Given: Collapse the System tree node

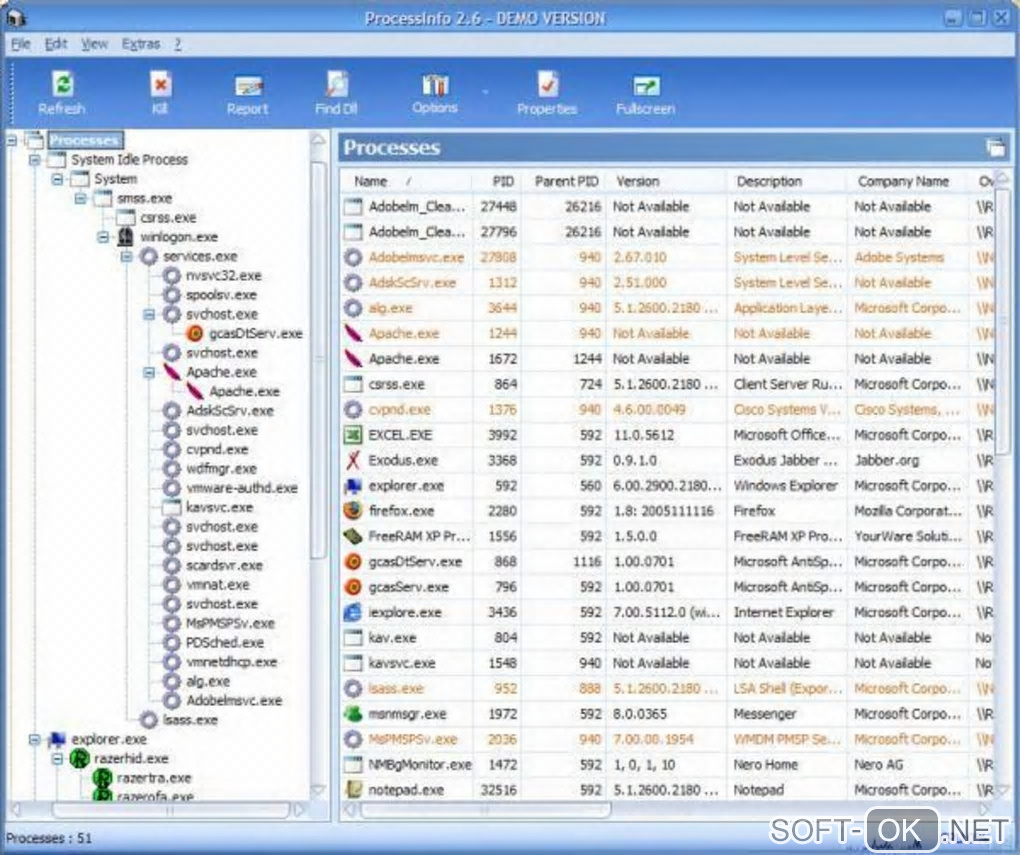Looking at the screenshot, I should pos(57,179).
